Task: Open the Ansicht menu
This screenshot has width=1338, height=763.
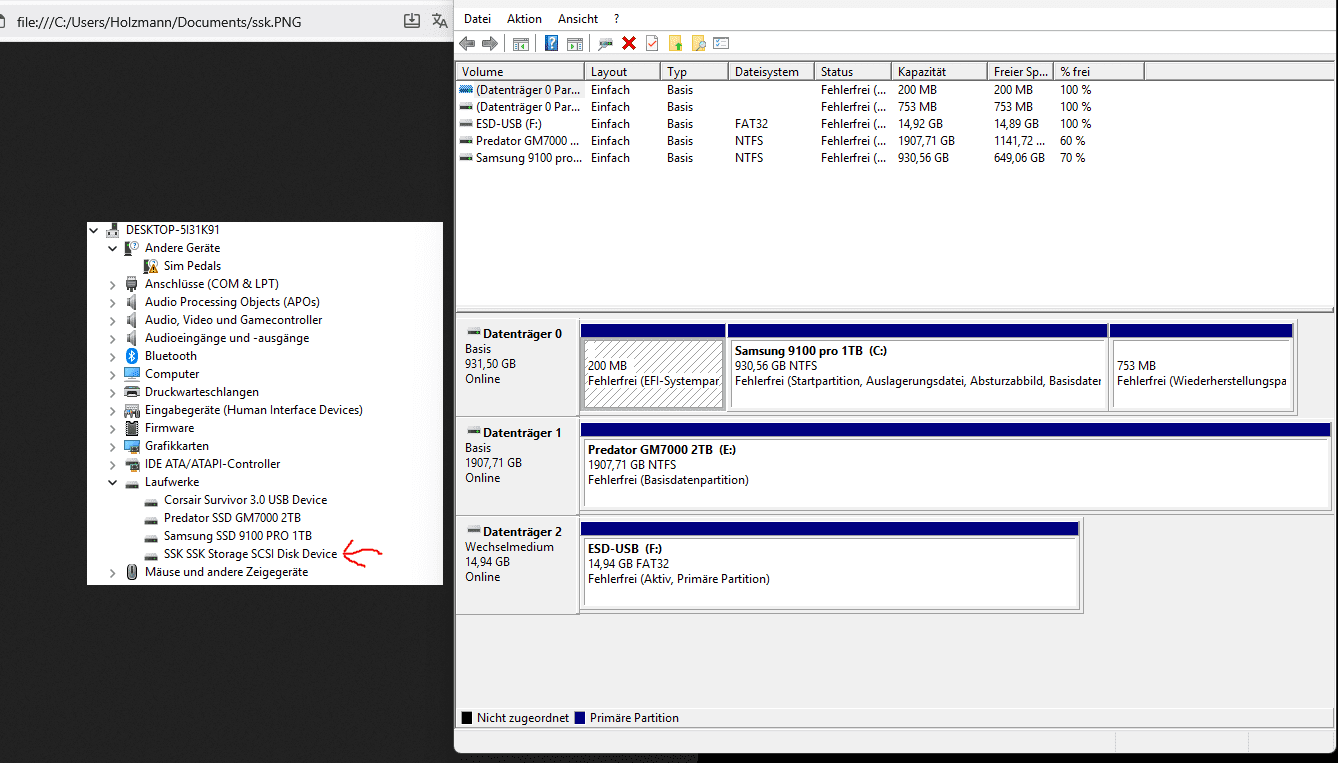Action: pos(578,19)
